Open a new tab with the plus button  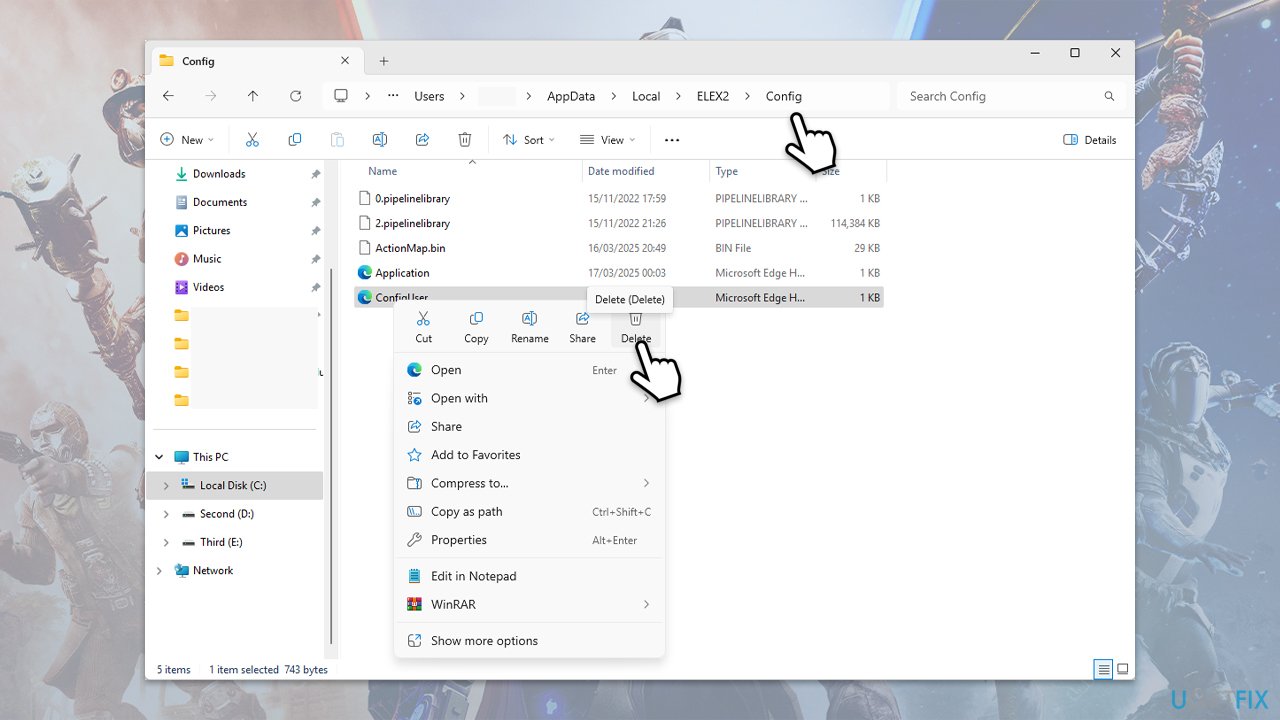(x=383, y=60)
